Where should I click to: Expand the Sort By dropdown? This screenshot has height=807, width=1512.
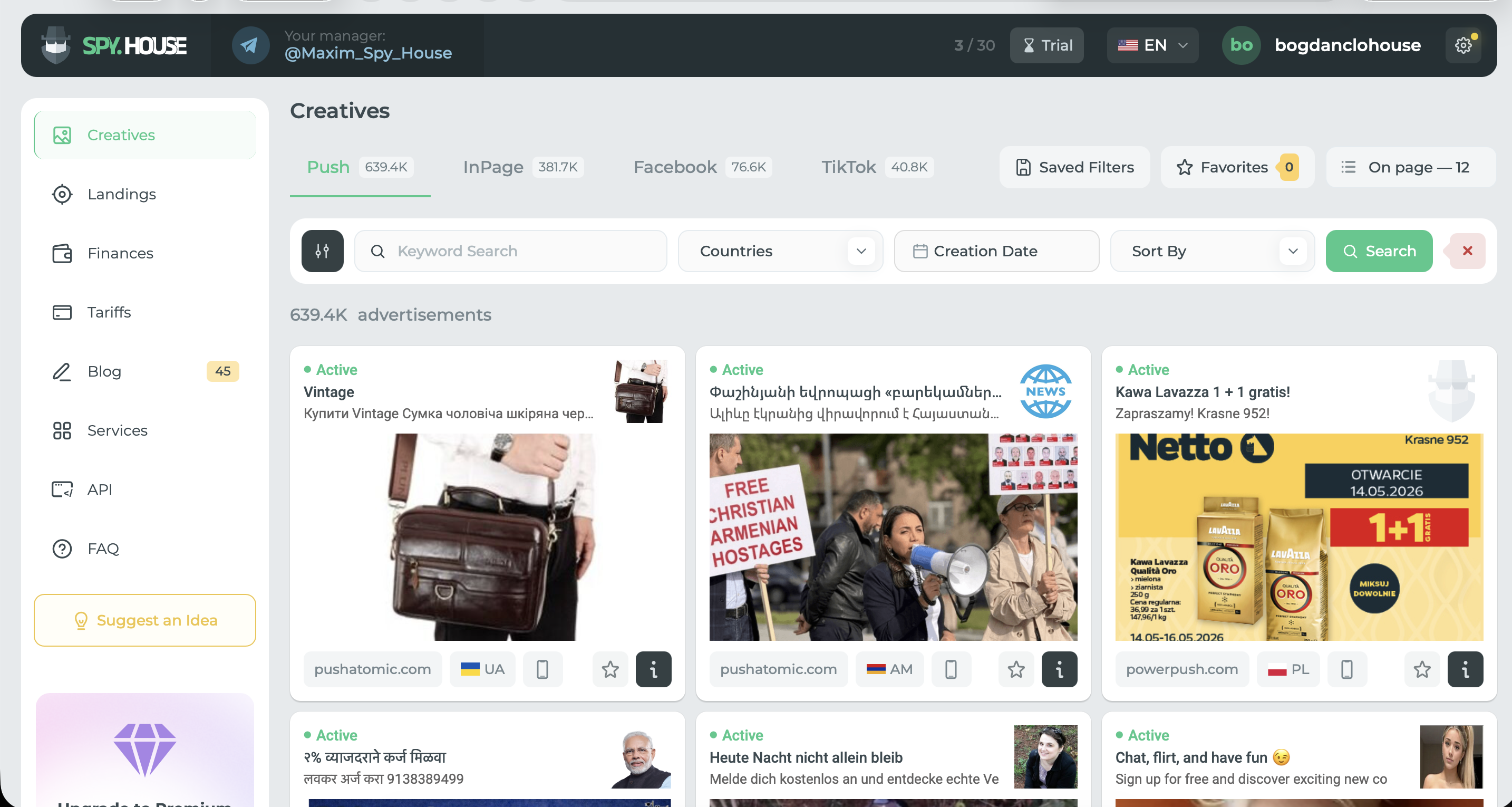tap(1212, 251)
